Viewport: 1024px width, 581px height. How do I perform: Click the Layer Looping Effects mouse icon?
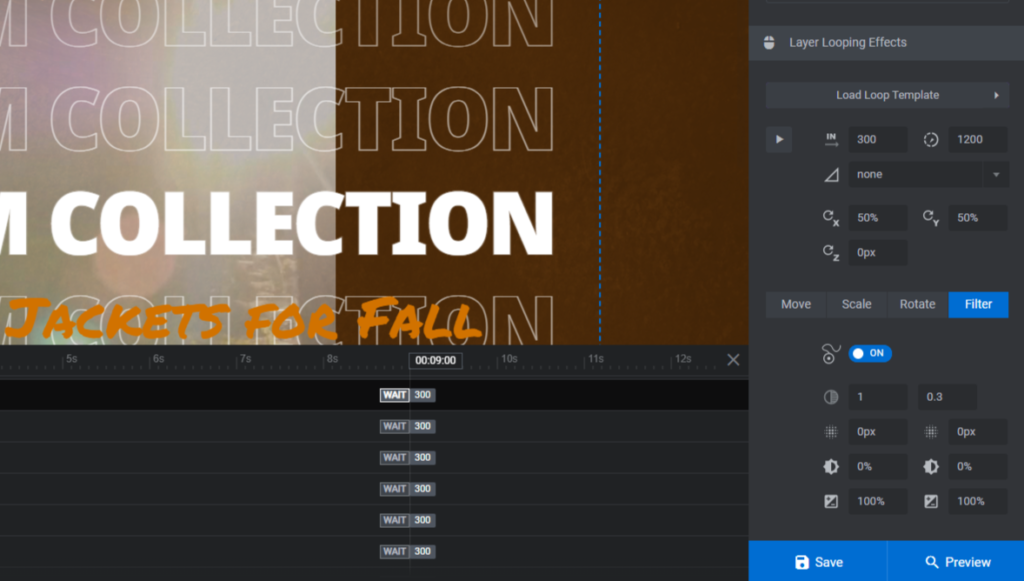[x=769, y=42]
